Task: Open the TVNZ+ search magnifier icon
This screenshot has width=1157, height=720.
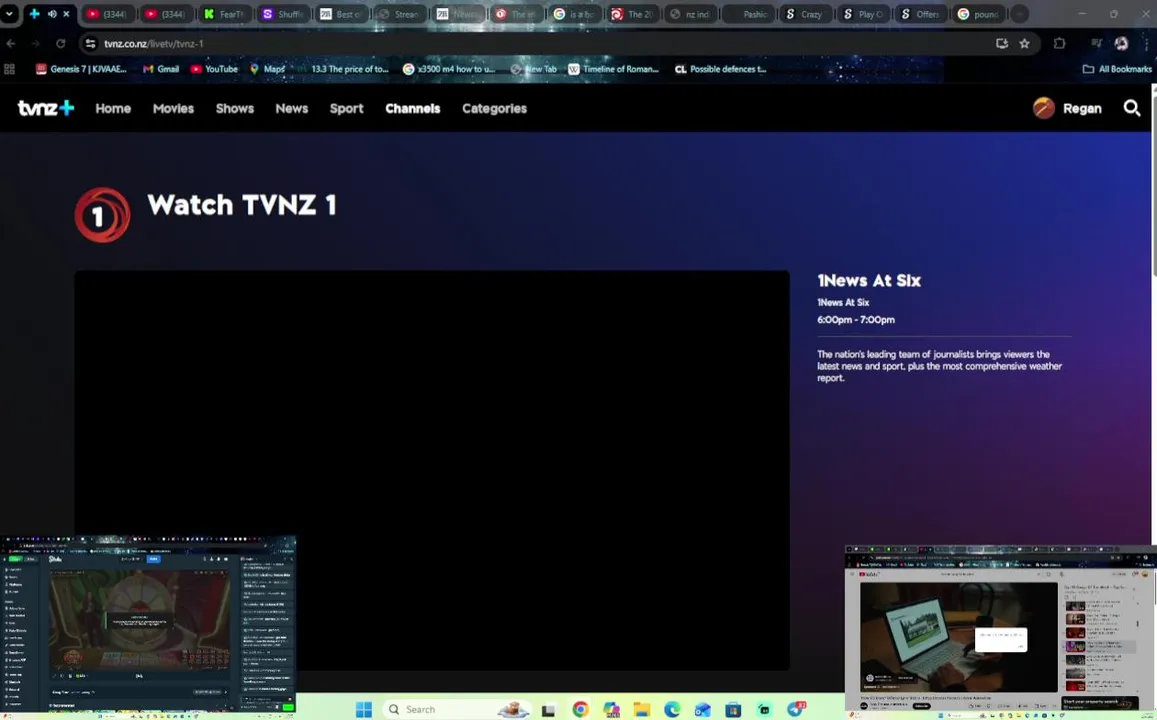Action: point(1132,108)
